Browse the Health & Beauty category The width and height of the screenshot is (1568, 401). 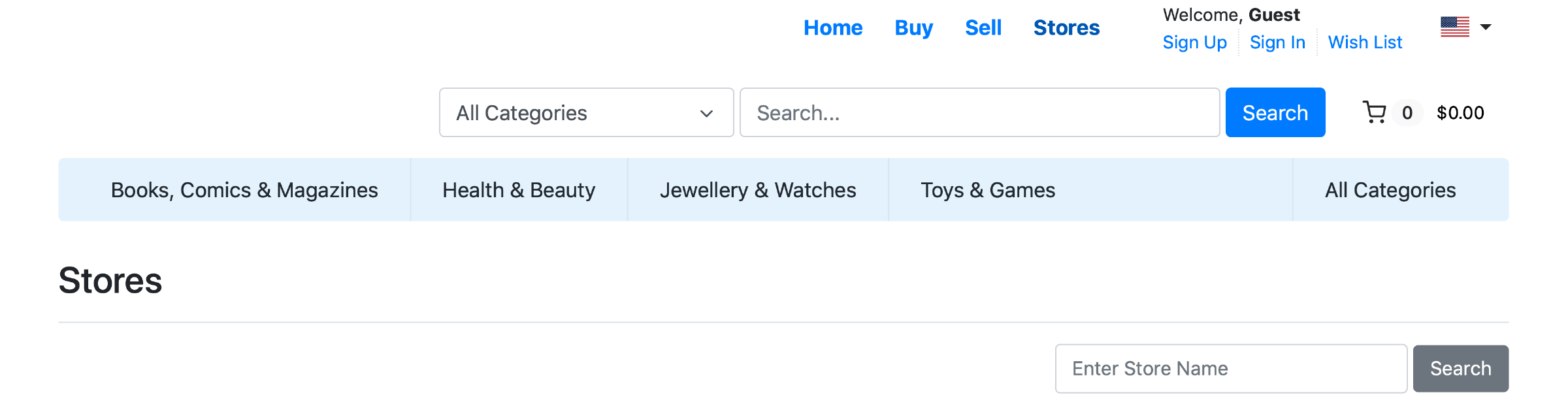tap(519, 190)
